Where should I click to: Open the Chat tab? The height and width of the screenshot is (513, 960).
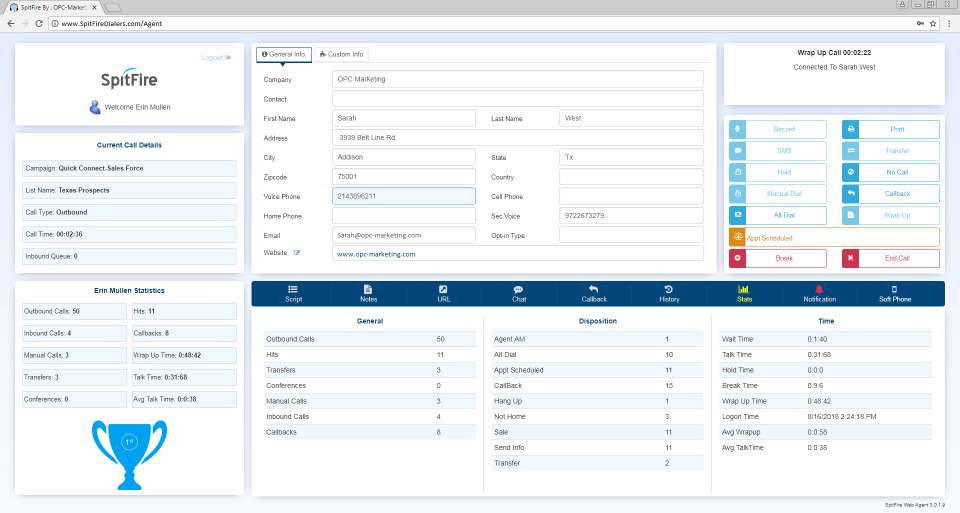[519, 294]
